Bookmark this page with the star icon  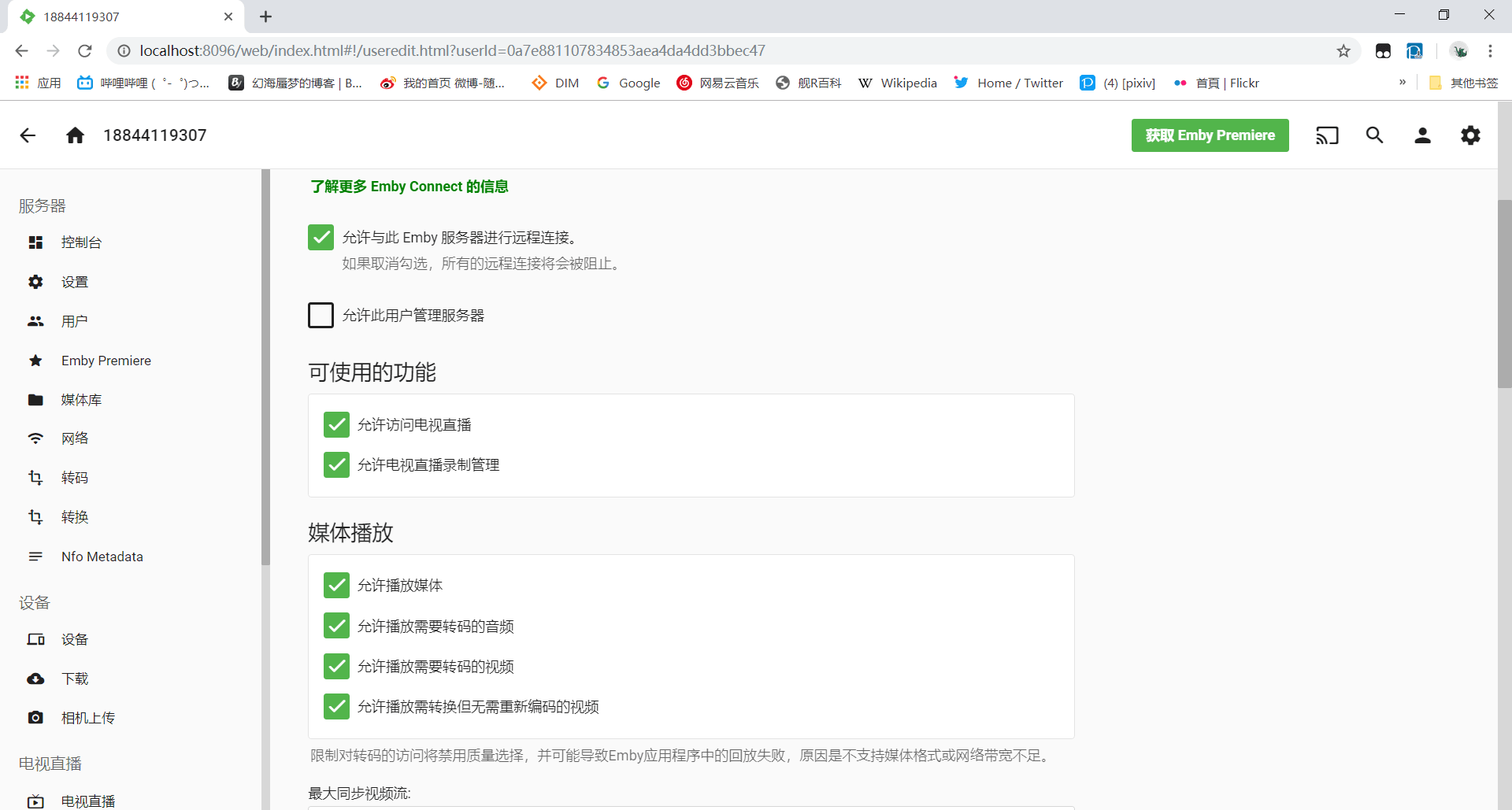coord(1343,51)
